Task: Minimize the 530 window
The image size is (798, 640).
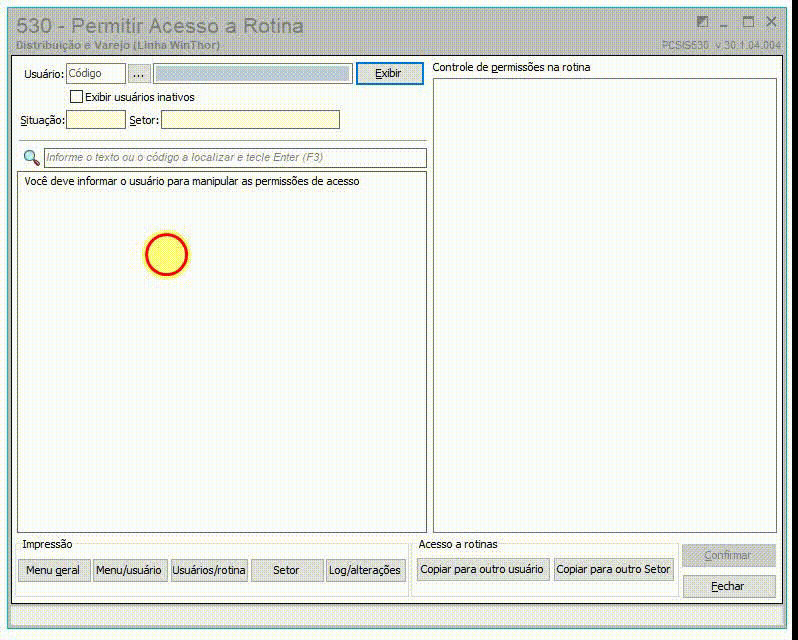Action: point(724,23)
